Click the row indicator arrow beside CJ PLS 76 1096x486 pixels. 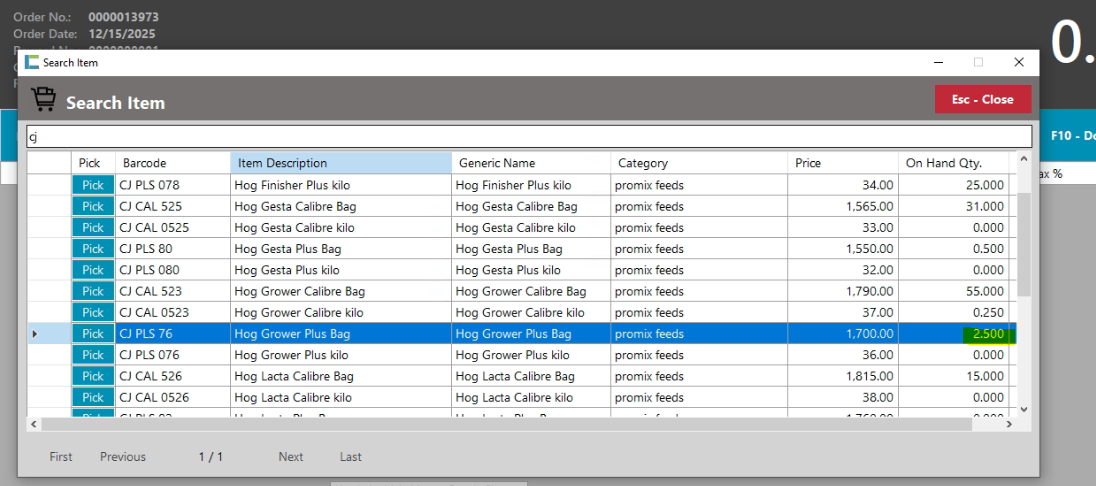pyautogui.click(x=35, y=334)
